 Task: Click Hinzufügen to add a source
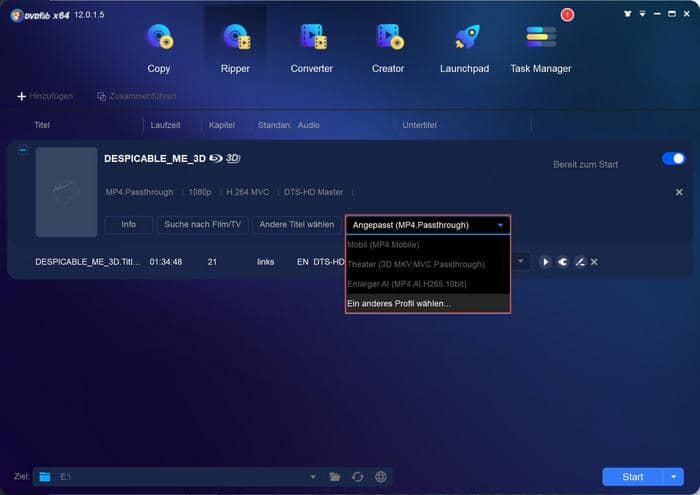coord(45,96)
